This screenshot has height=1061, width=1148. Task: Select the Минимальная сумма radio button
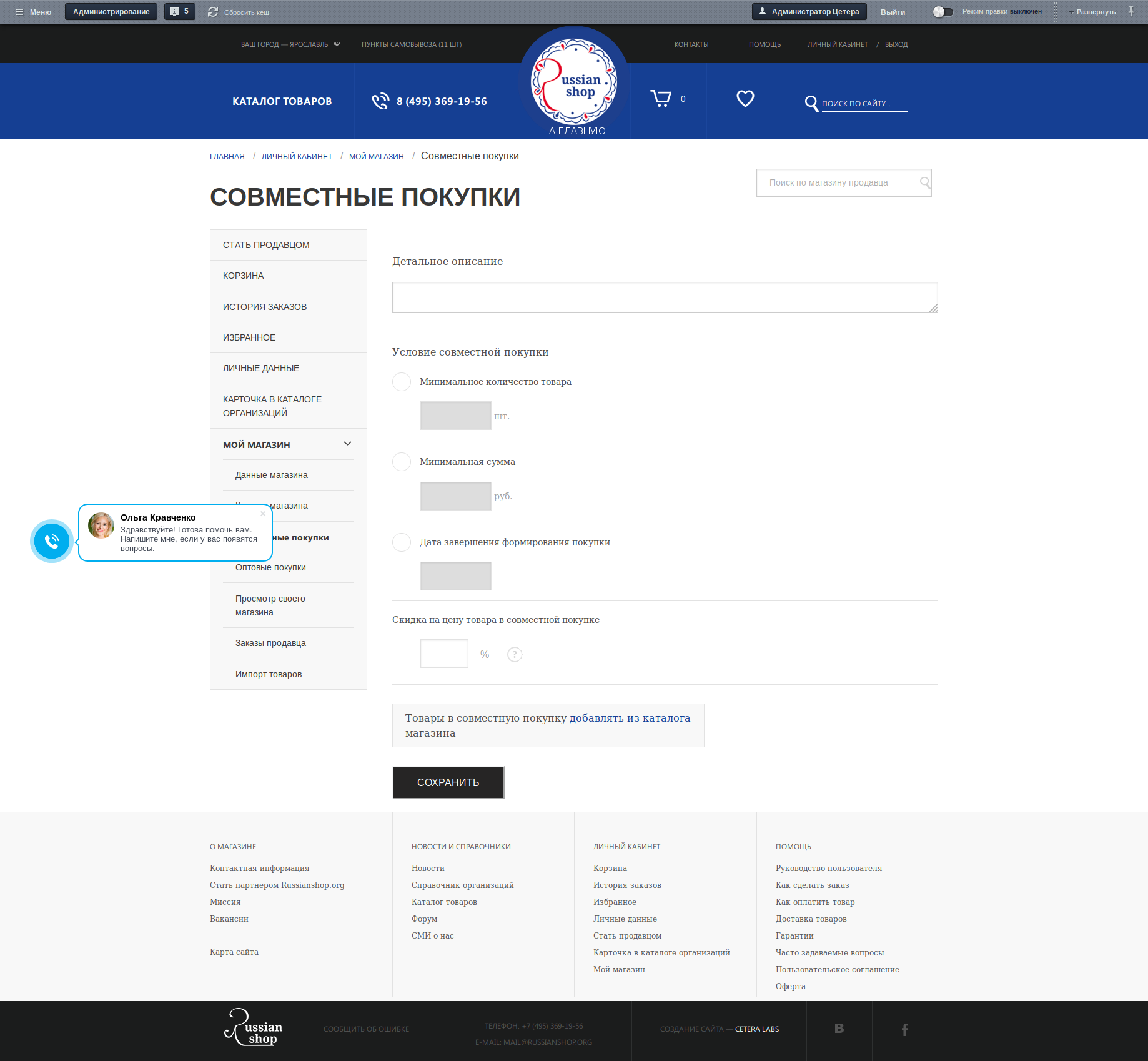[401, 462]
